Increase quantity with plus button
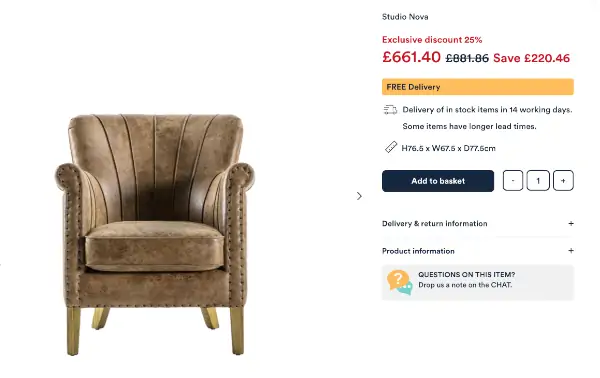Screen dimensions: 600x378 click(x=563, y=181)
